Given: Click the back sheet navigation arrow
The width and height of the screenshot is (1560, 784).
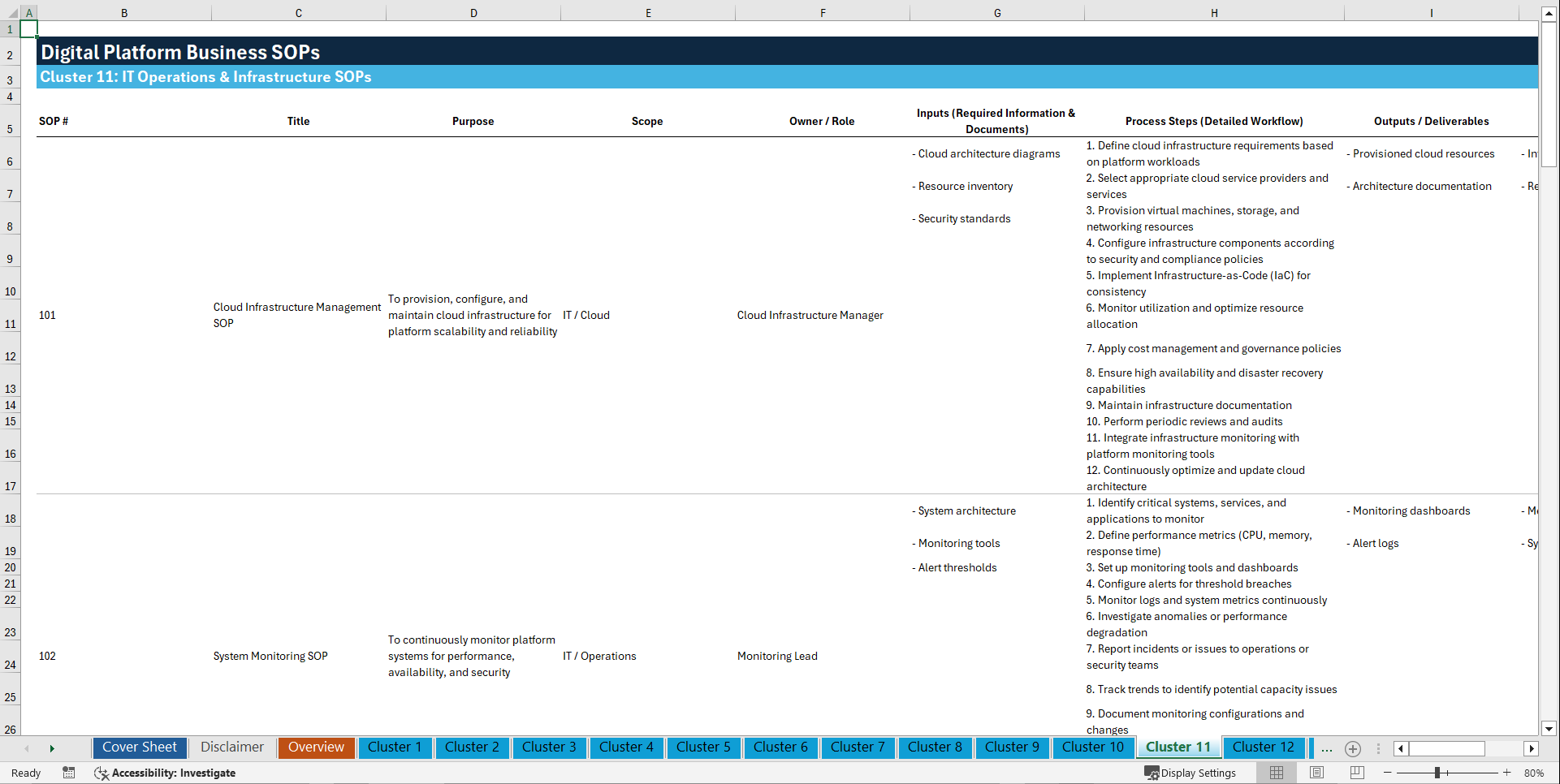Looking at the screenshot, I should (27, 747).
